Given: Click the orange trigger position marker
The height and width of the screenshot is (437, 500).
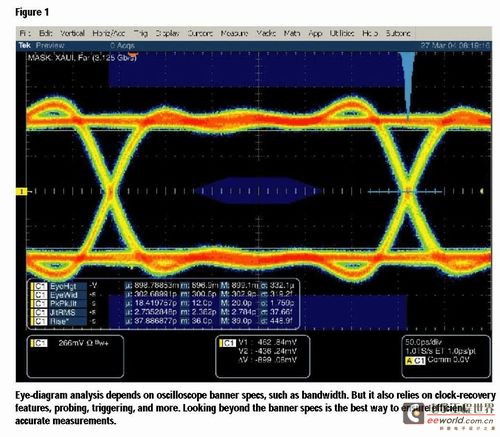Looking at the screenshot, I should point(133,54).
